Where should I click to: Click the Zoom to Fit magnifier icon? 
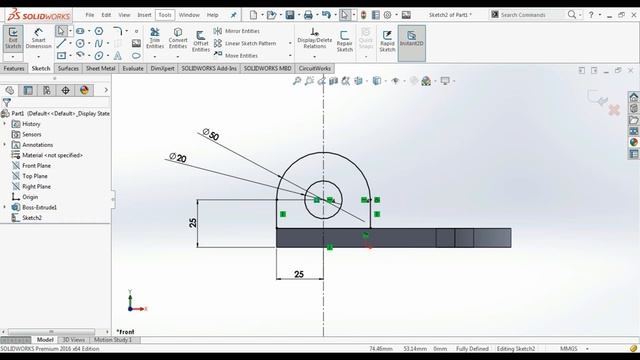[297, 81]
